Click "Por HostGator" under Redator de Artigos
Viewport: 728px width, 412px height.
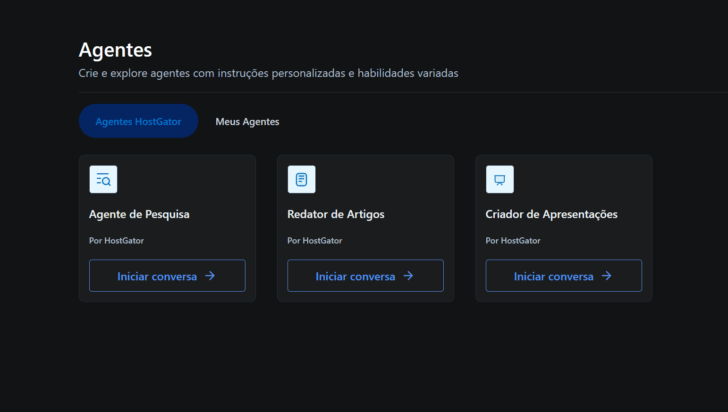pyautogui.click(x=315, y=241)
